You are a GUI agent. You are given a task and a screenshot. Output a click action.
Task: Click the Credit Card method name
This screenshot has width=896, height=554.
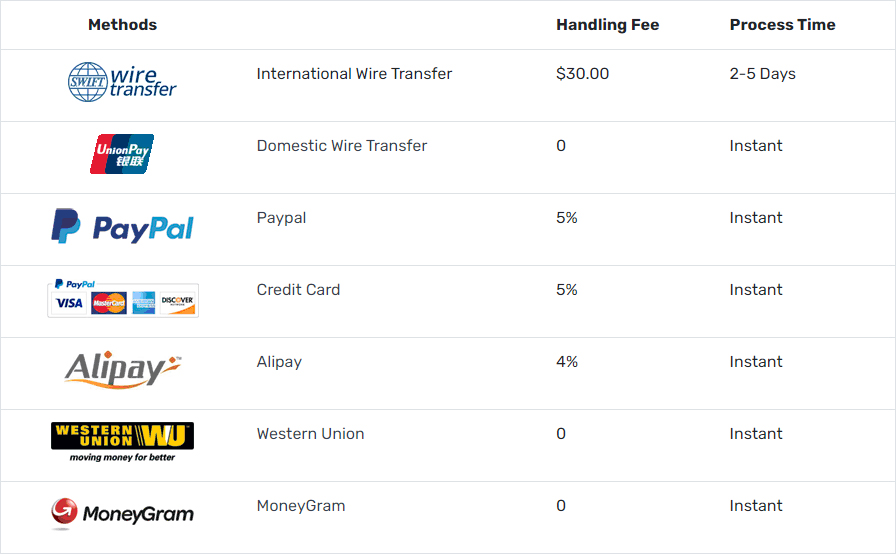tap(298, 290)
